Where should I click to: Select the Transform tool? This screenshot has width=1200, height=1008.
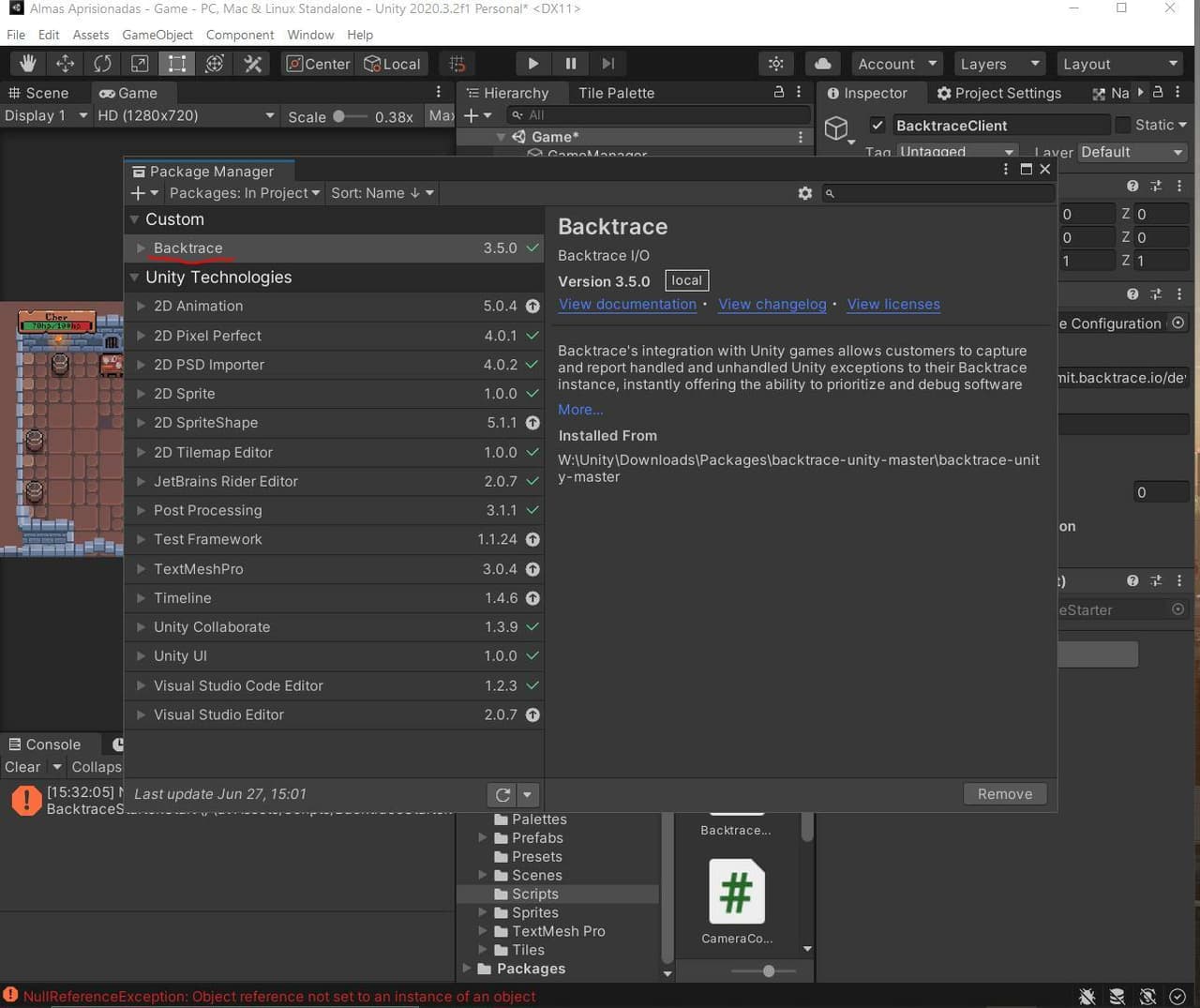point(214,64)
